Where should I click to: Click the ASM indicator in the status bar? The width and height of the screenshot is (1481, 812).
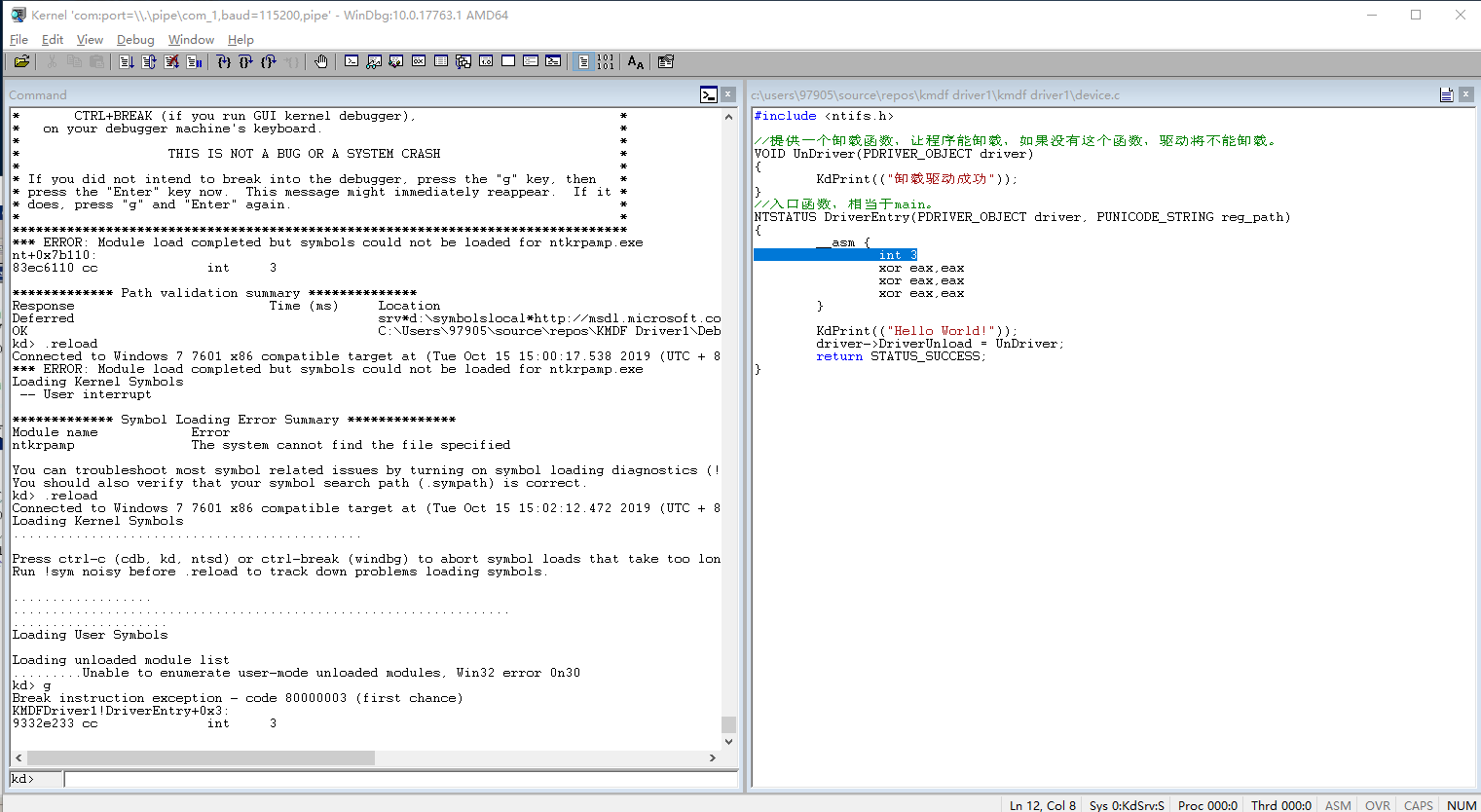(1338, 805)
